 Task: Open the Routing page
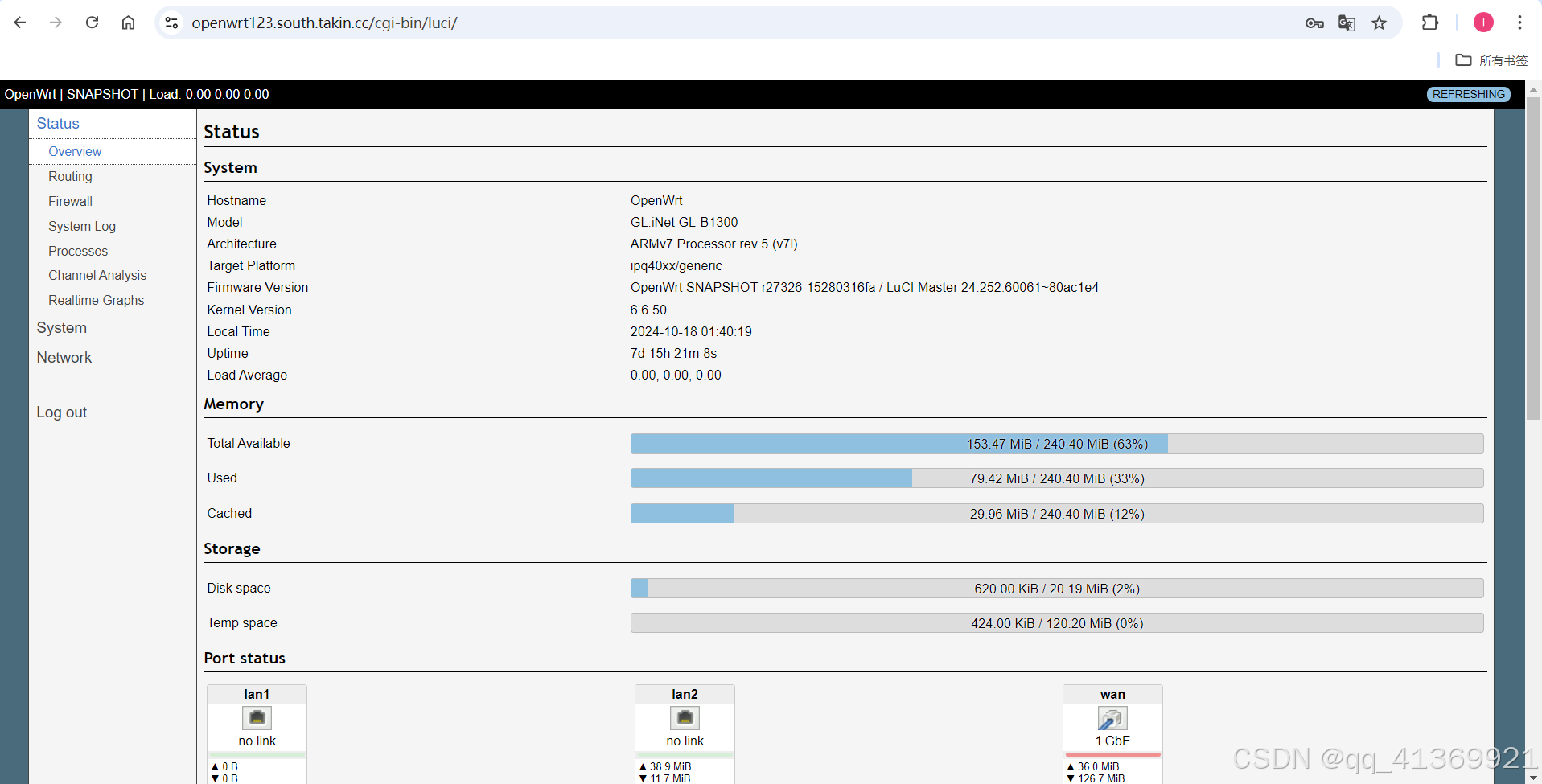pos(70,176)
